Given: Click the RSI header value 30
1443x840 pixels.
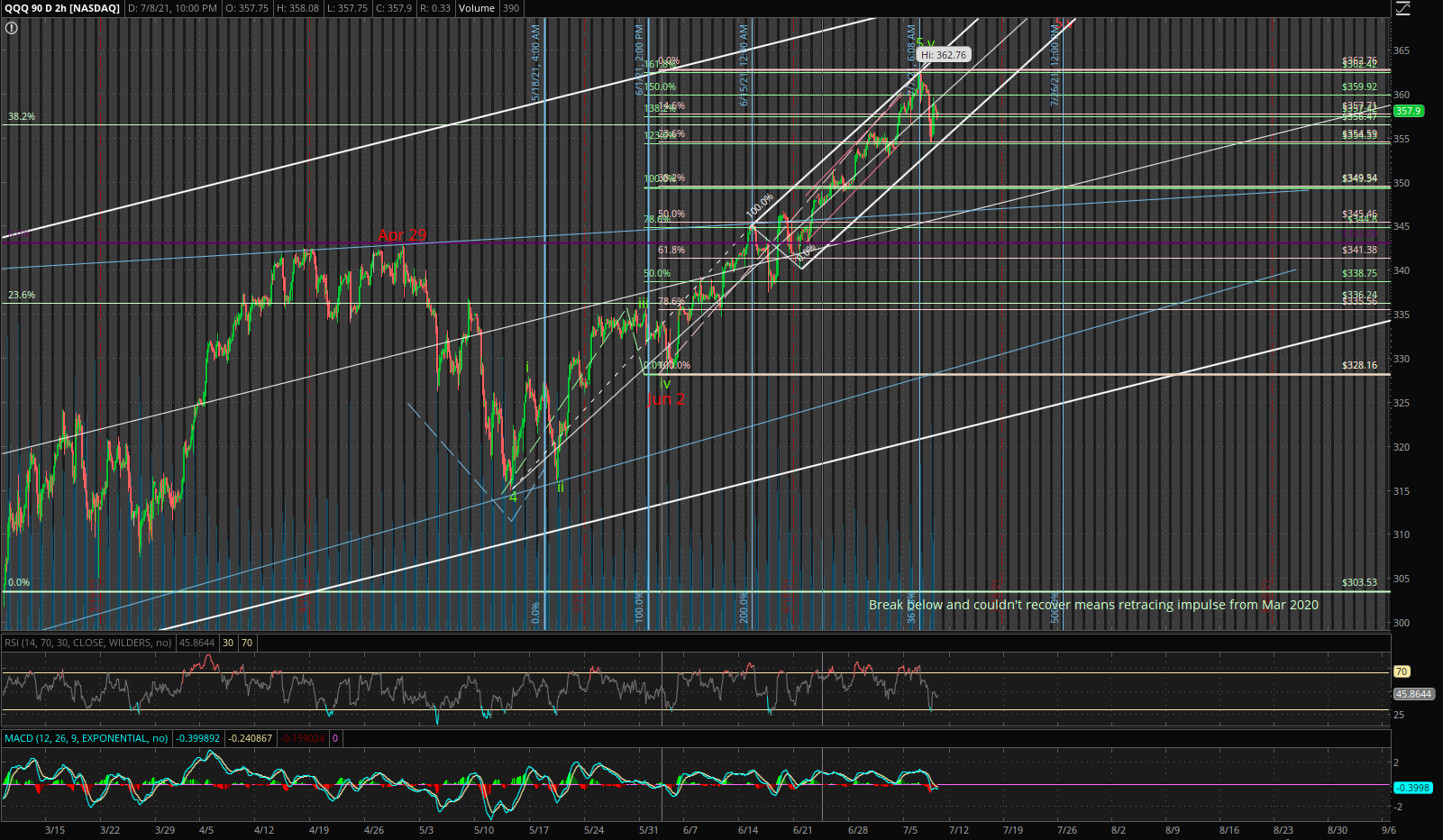Looking at the screenshot, I should pyautogui.click(x=229, y=643).
